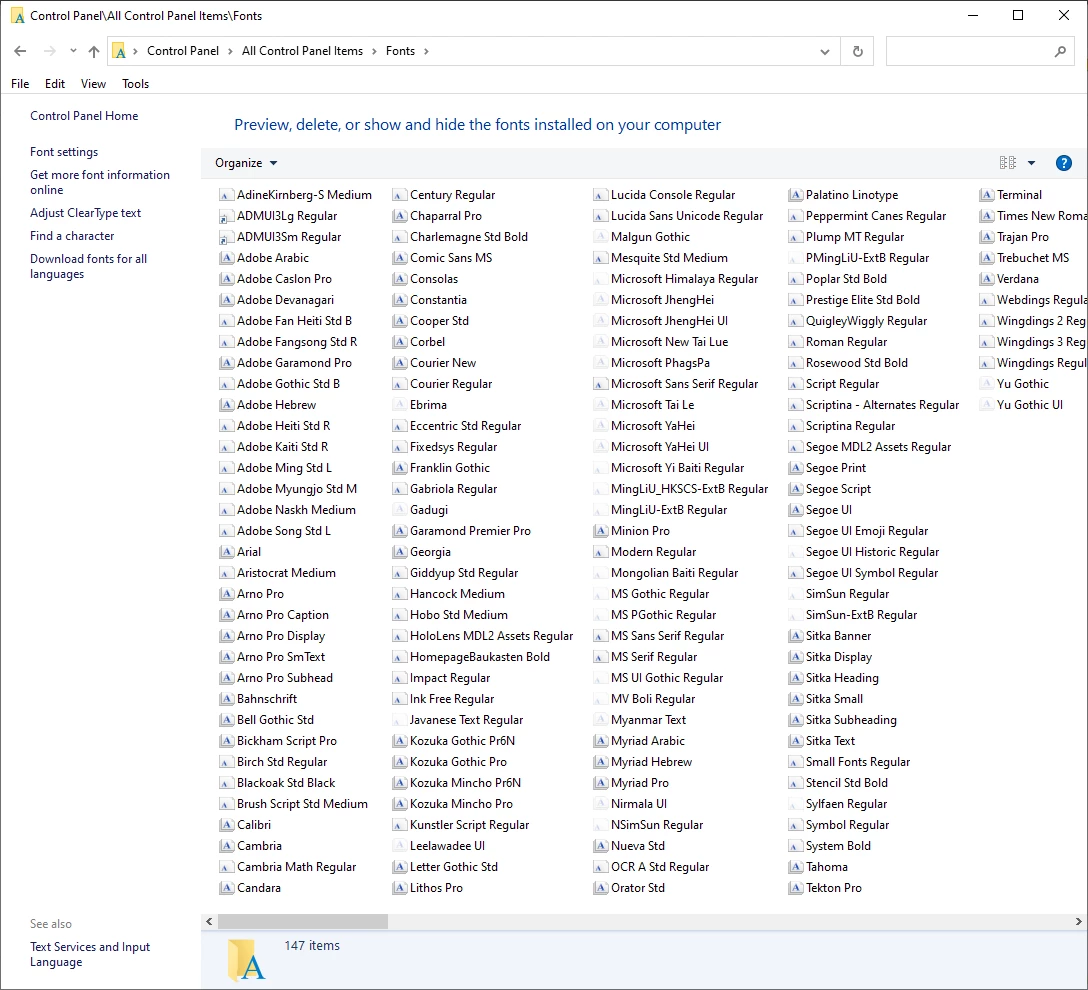The width and height of the screenshot is (1088, 990).
Task: Select the Georgia font icon
Action: pos(399,552)
